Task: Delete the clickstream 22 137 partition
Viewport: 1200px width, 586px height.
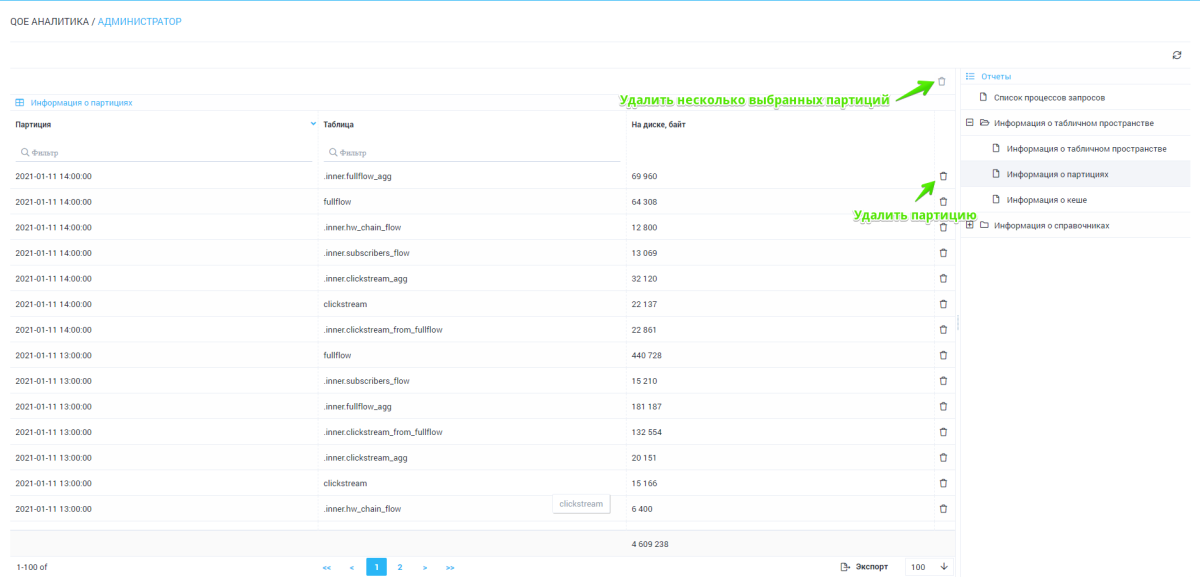Action: [943, 304]
